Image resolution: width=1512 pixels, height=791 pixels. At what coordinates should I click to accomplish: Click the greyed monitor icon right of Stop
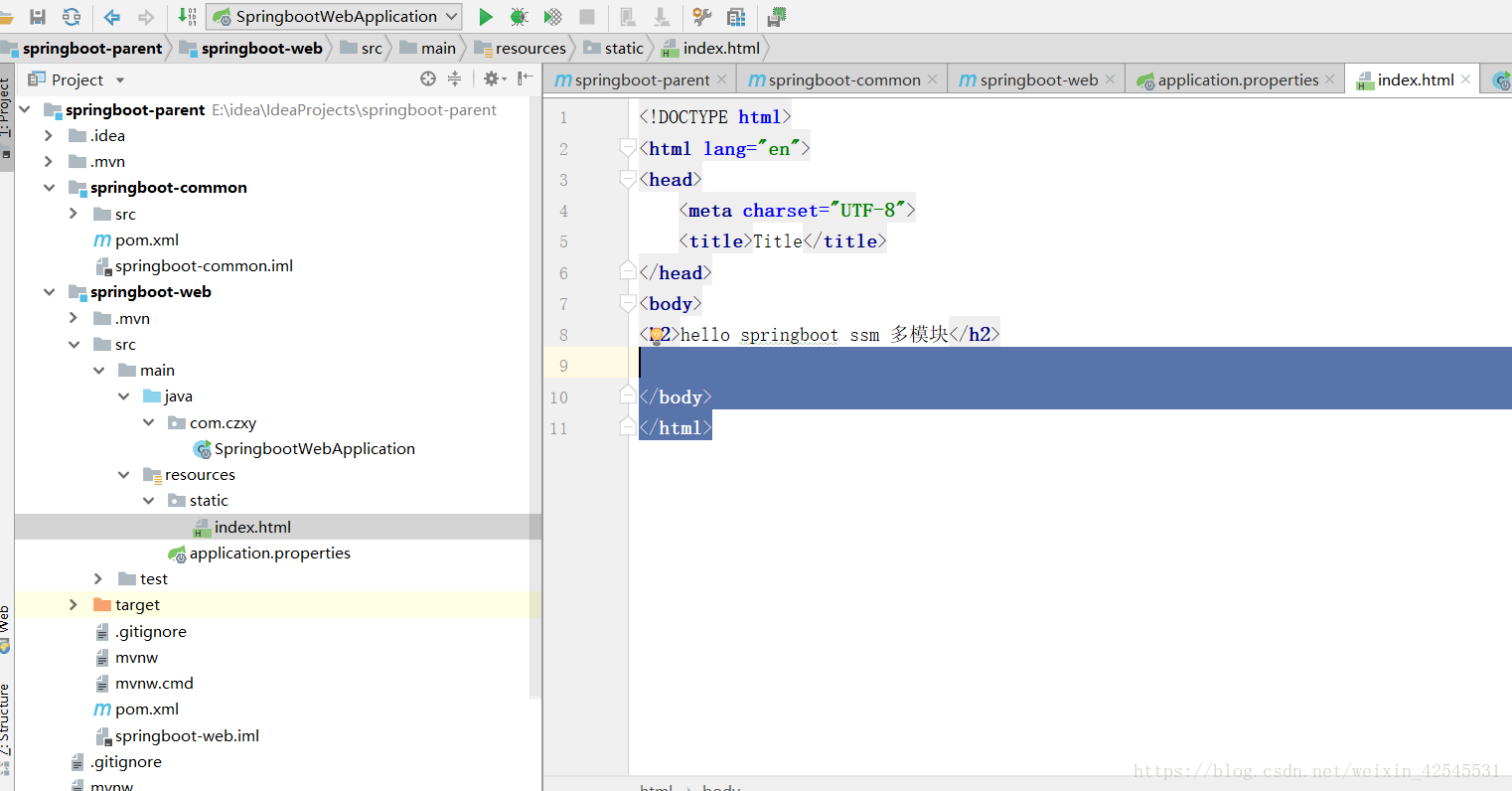pos(628,16)
